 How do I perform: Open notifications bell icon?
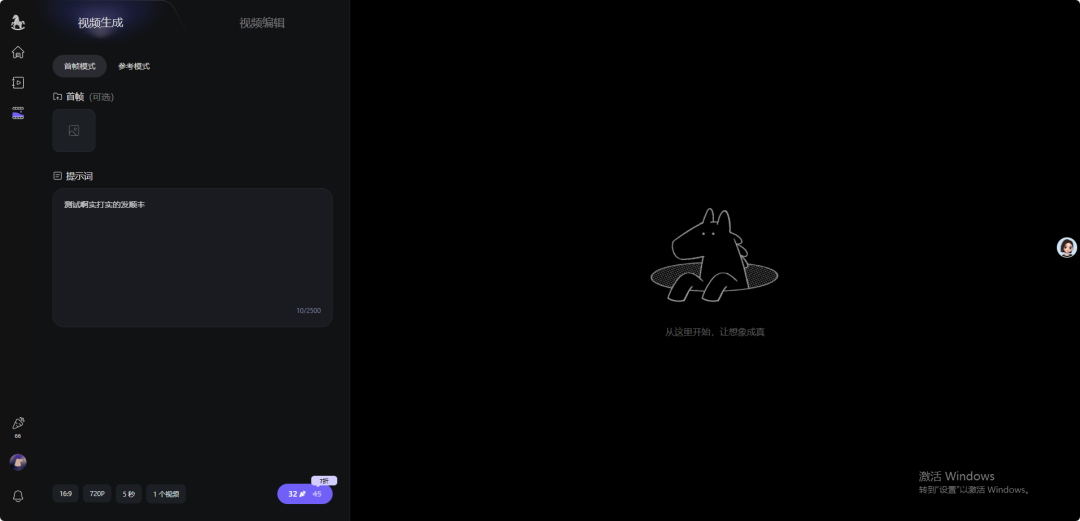pos(18,496)
